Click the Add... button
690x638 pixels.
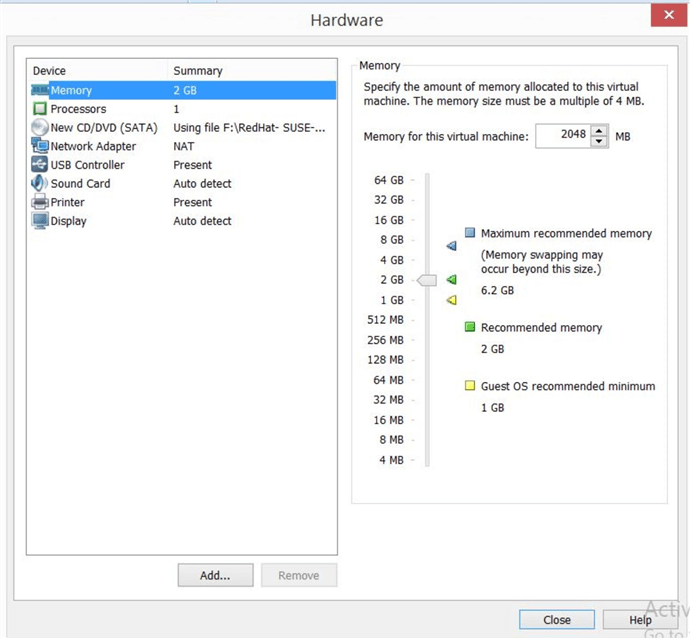click(x=216, y=575)
